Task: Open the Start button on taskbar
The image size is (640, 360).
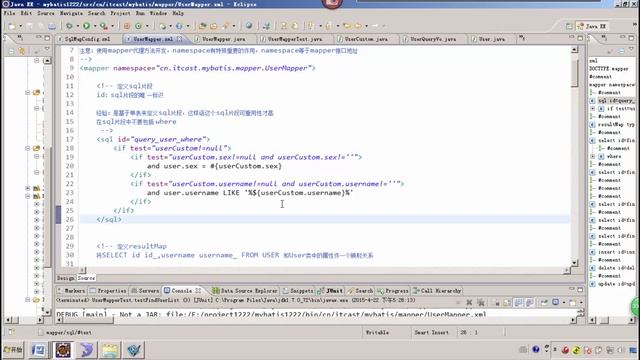Action: point(13,350)
